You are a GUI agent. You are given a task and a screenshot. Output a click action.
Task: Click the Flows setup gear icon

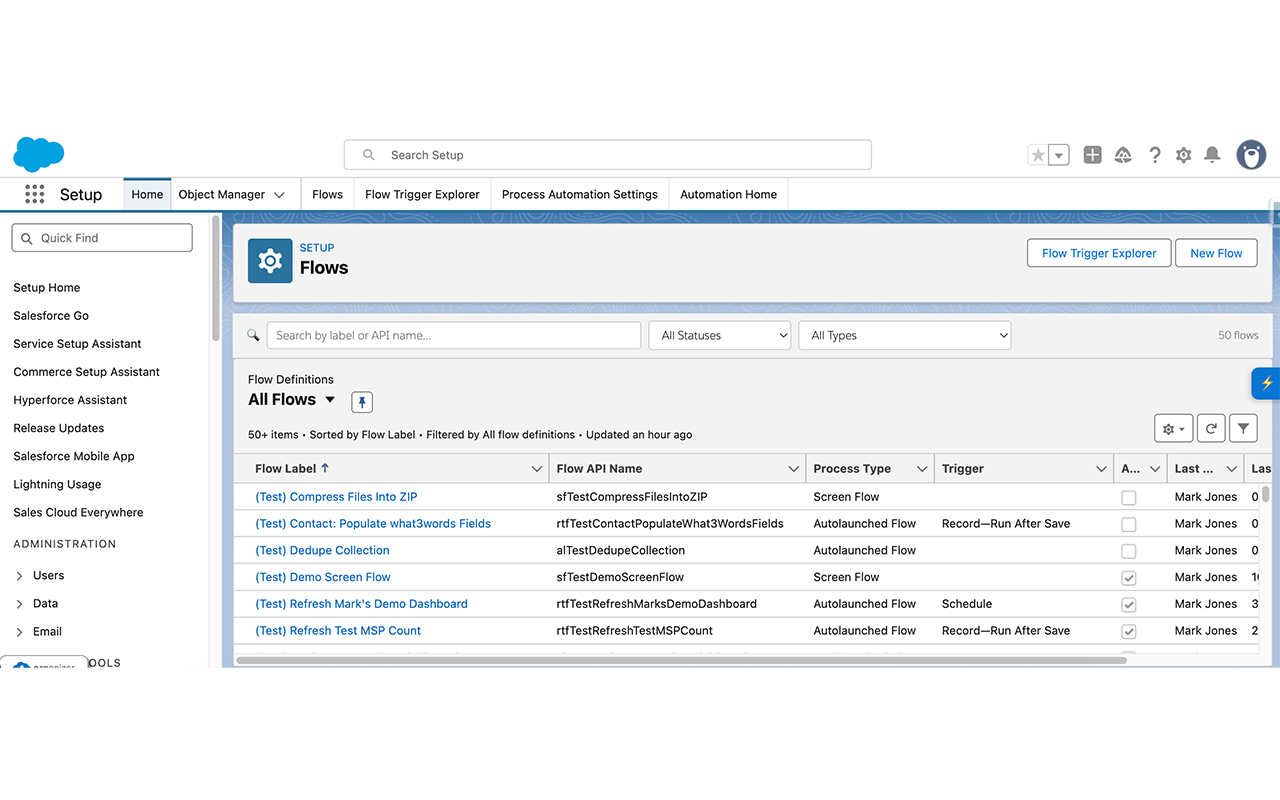point(270,261)
